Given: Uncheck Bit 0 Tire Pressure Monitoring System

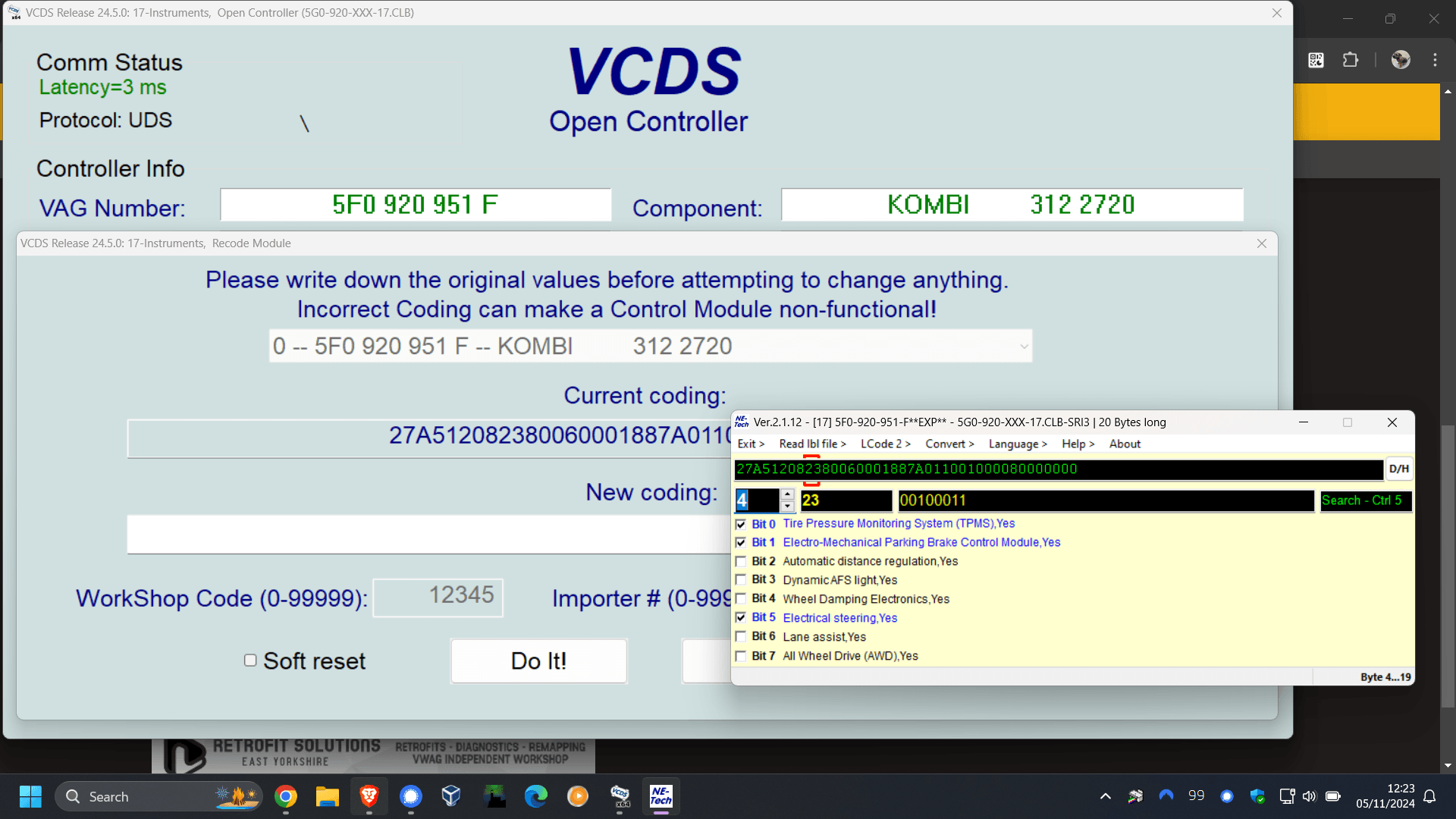Looking at the screenshot, I should [741, 524].
